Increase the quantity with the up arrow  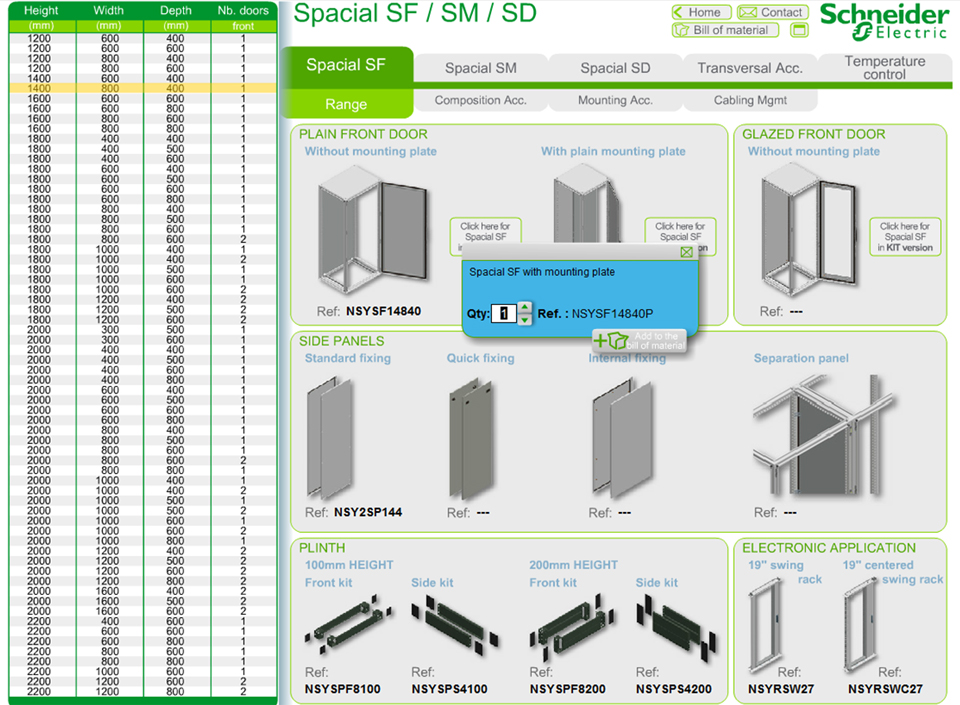[x=525, y=307]
